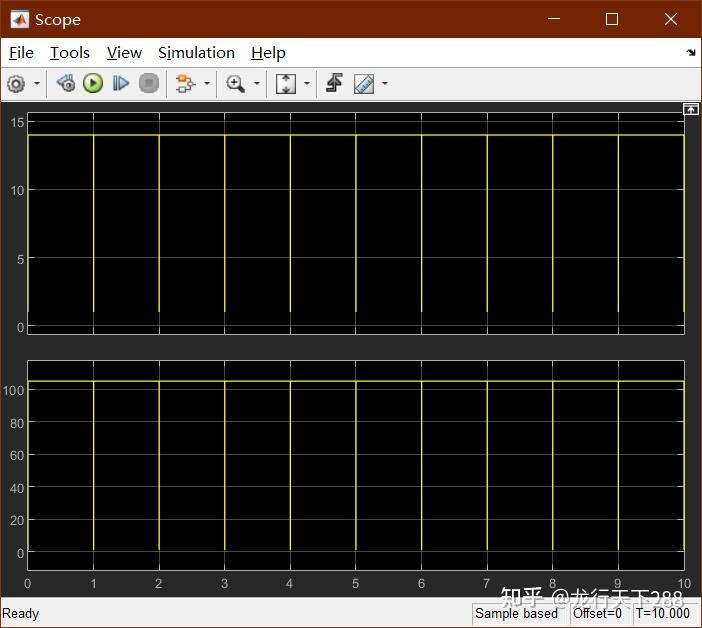
Task: Minimize the Scope window
Action: pos(554,19)
